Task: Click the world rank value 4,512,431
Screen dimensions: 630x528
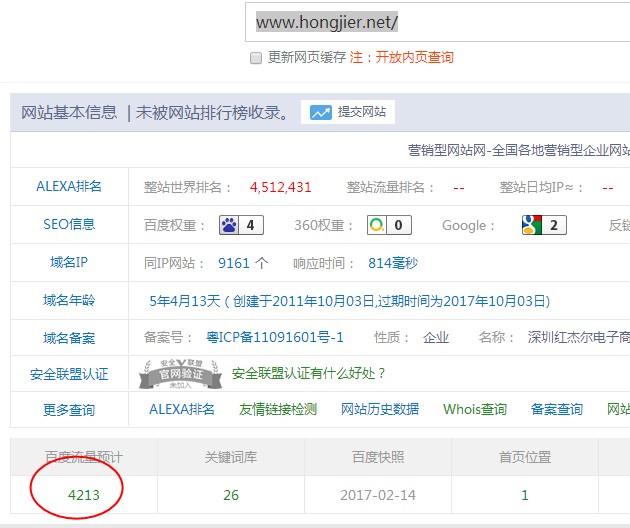Action: point(280,187)
